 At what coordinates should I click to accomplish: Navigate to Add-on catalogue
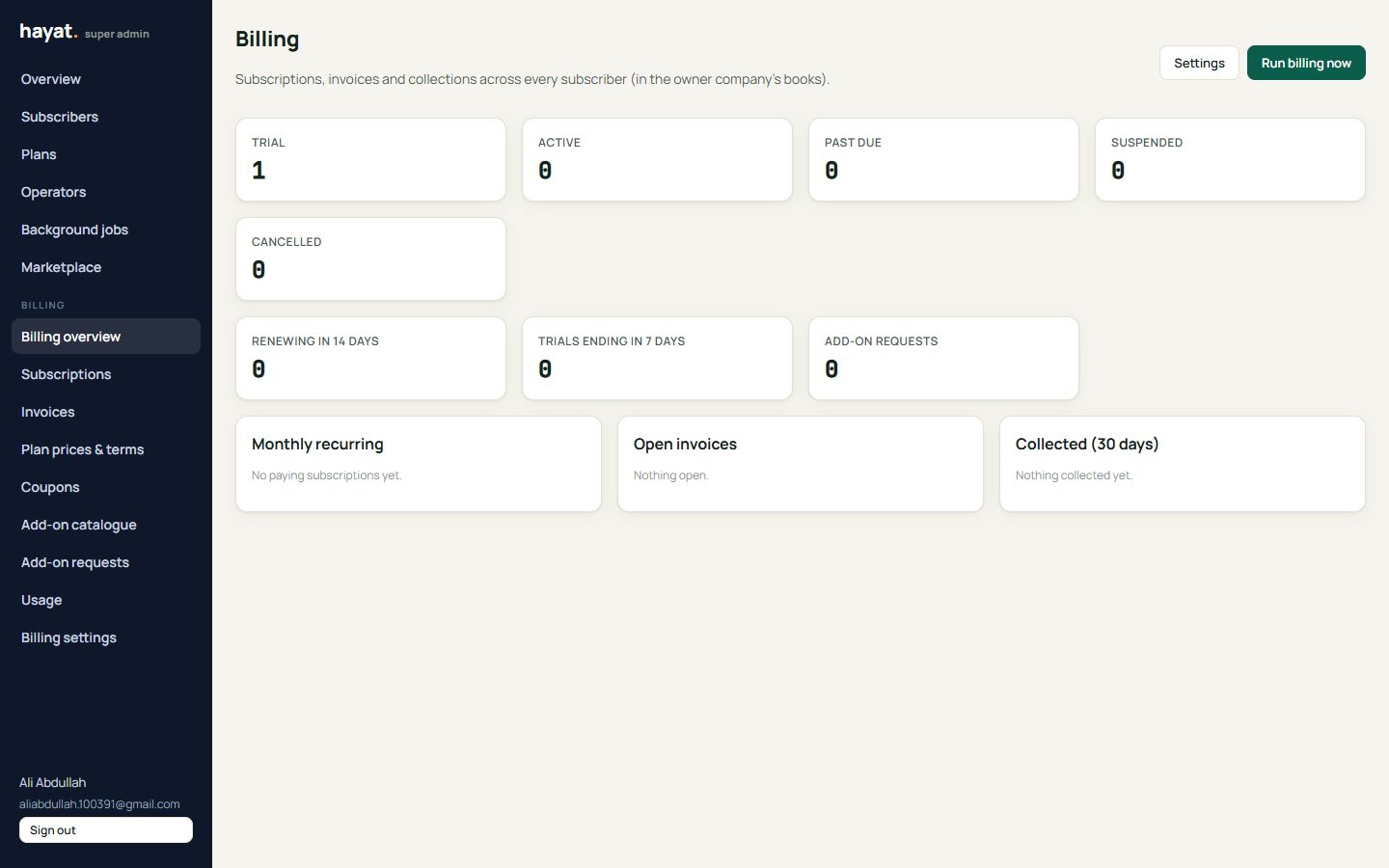[106, 525]
